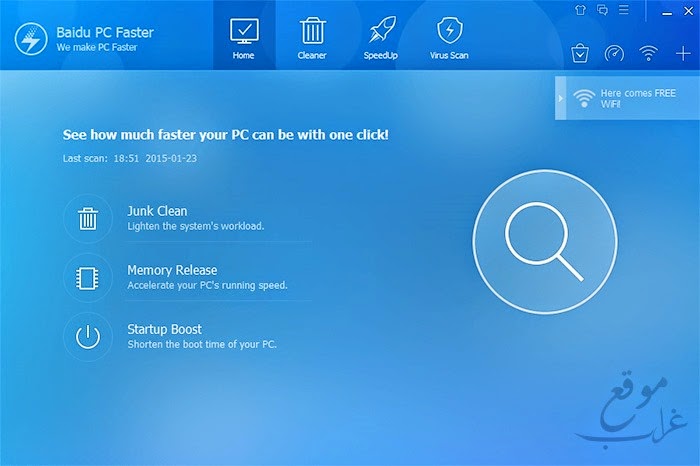Viewport: 700px width, 466px height.
Task: Open the speedometer speed test icon
Action: [614, 54]
